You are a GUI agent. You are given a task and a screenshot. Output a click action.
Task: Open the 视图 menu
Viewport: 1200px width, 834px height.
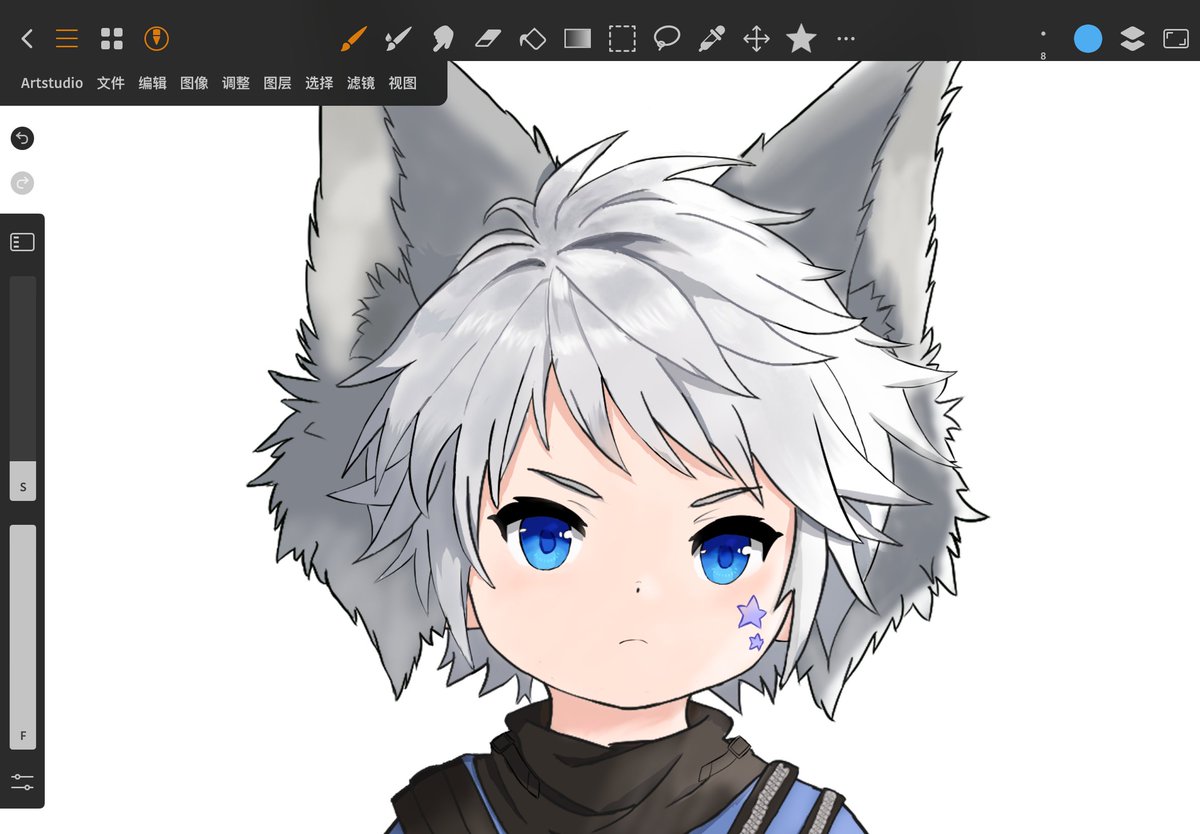[403, 83]
